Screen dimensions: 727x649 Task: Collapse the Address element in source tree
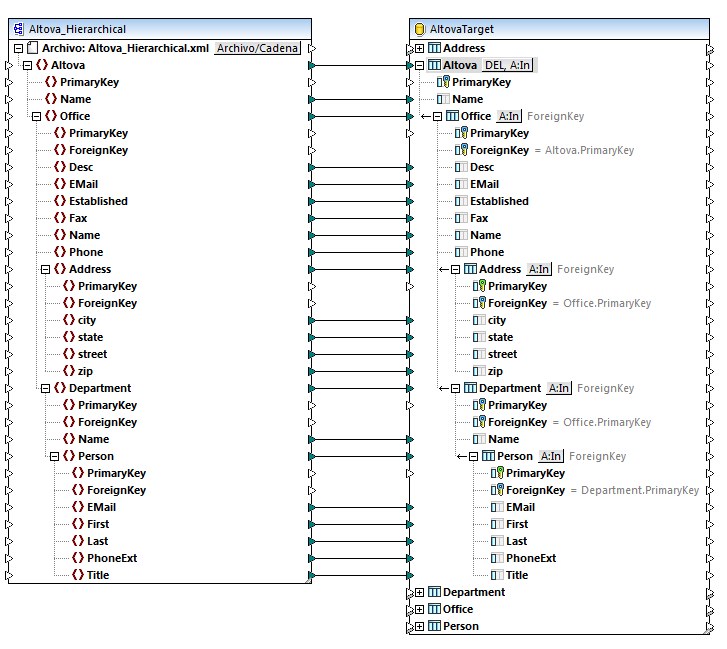click(45, 269)
